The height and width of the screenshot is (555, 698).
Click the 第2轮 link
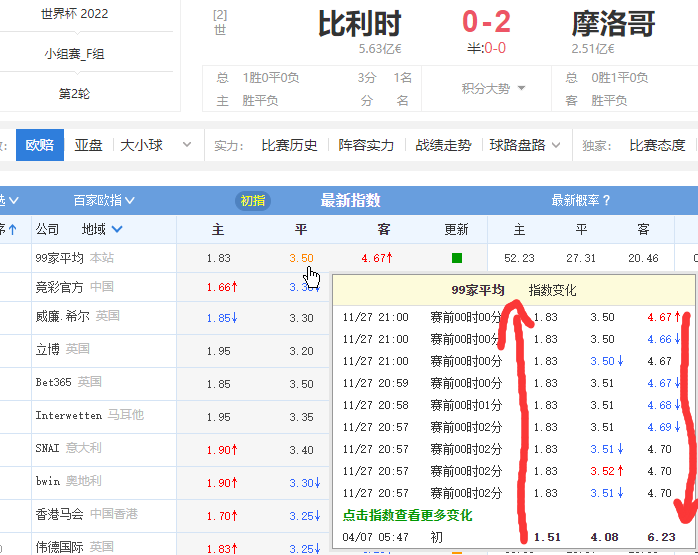tap(74, 94)
